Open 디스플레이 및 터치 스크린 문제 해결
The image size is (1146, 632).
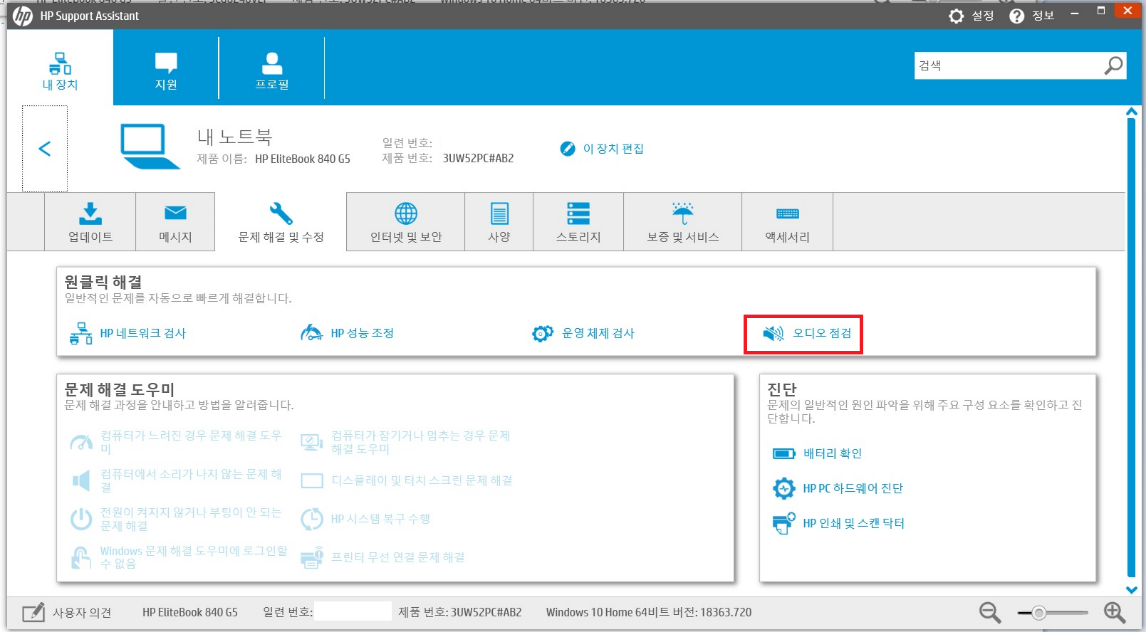[422, 480]
